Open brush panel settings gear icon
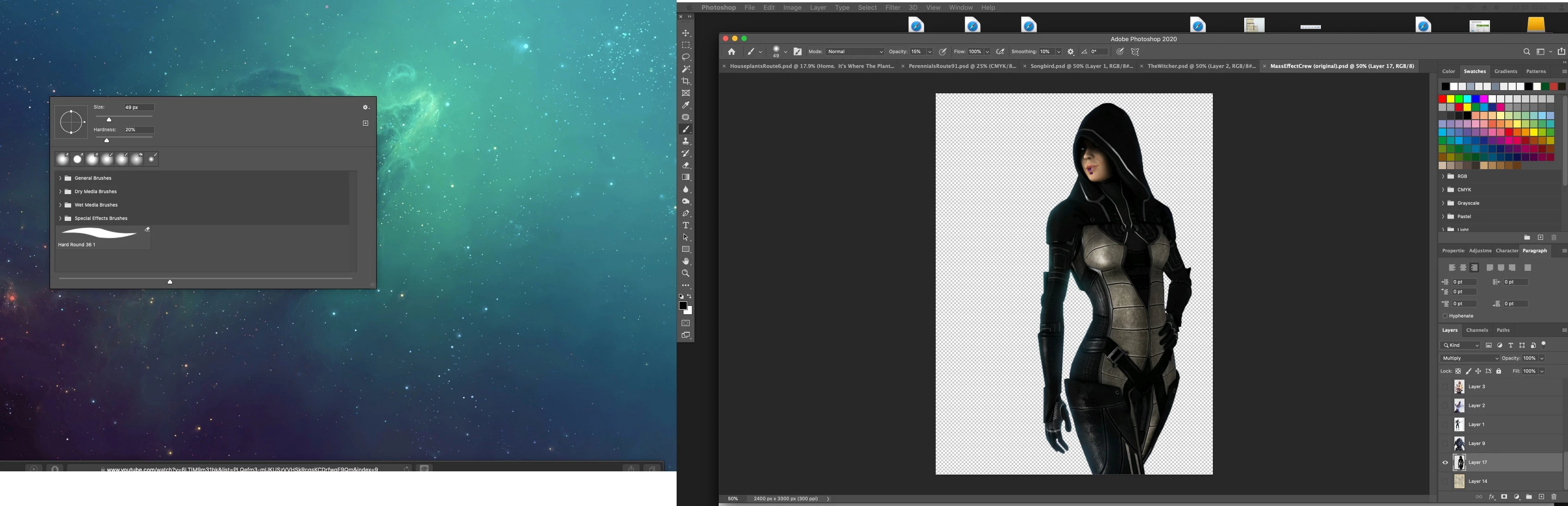Viewport: 1568px width, 506px height. pos(365,107)
